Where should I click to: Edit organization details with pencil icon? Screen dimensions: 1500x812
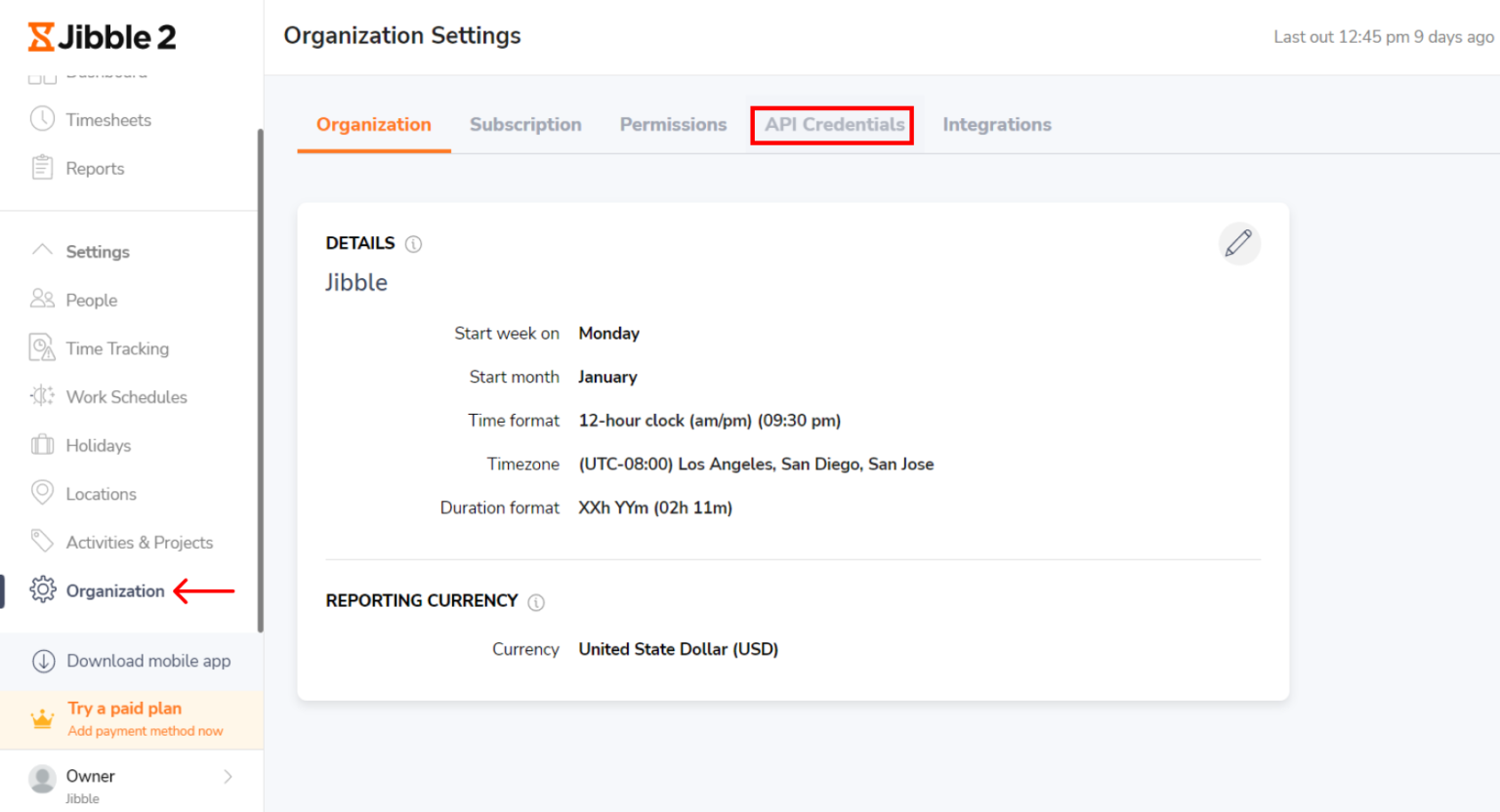tap(1239, 243)
